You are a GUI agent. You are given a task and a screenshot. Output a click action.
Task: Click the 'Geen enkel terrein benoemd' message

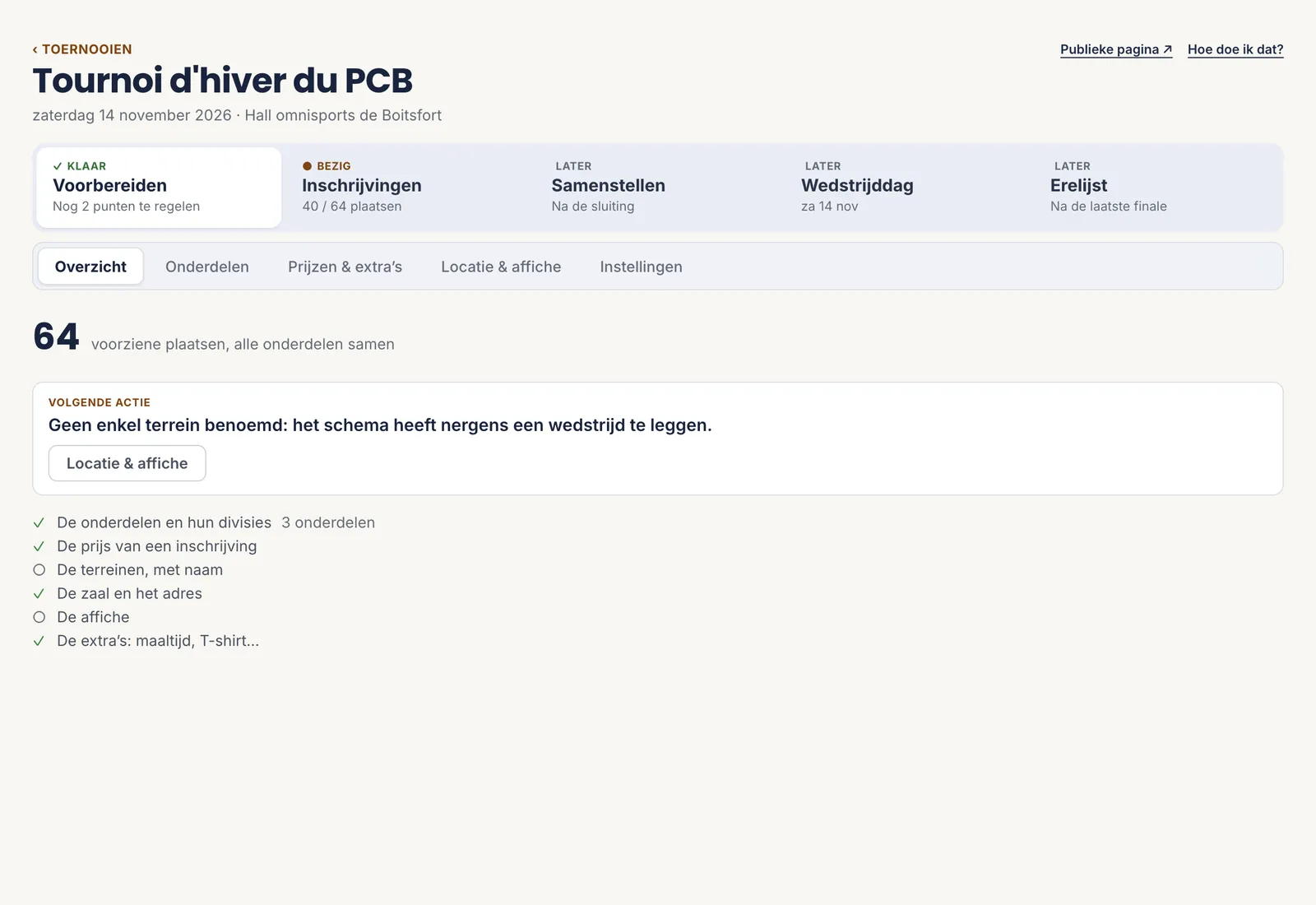click(x=380, y=425)
